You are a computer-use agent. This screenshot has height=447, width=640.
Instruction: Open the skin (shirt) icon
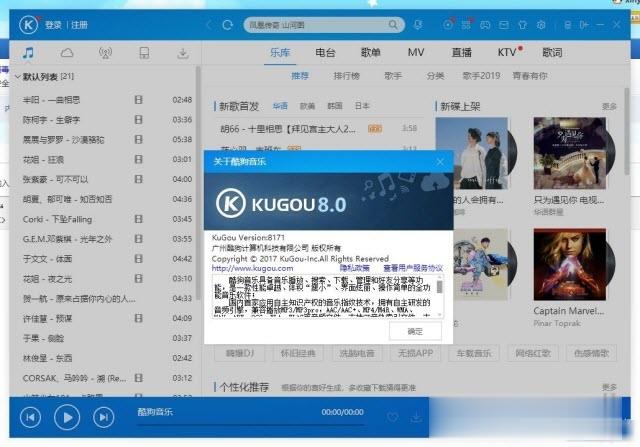522,25
